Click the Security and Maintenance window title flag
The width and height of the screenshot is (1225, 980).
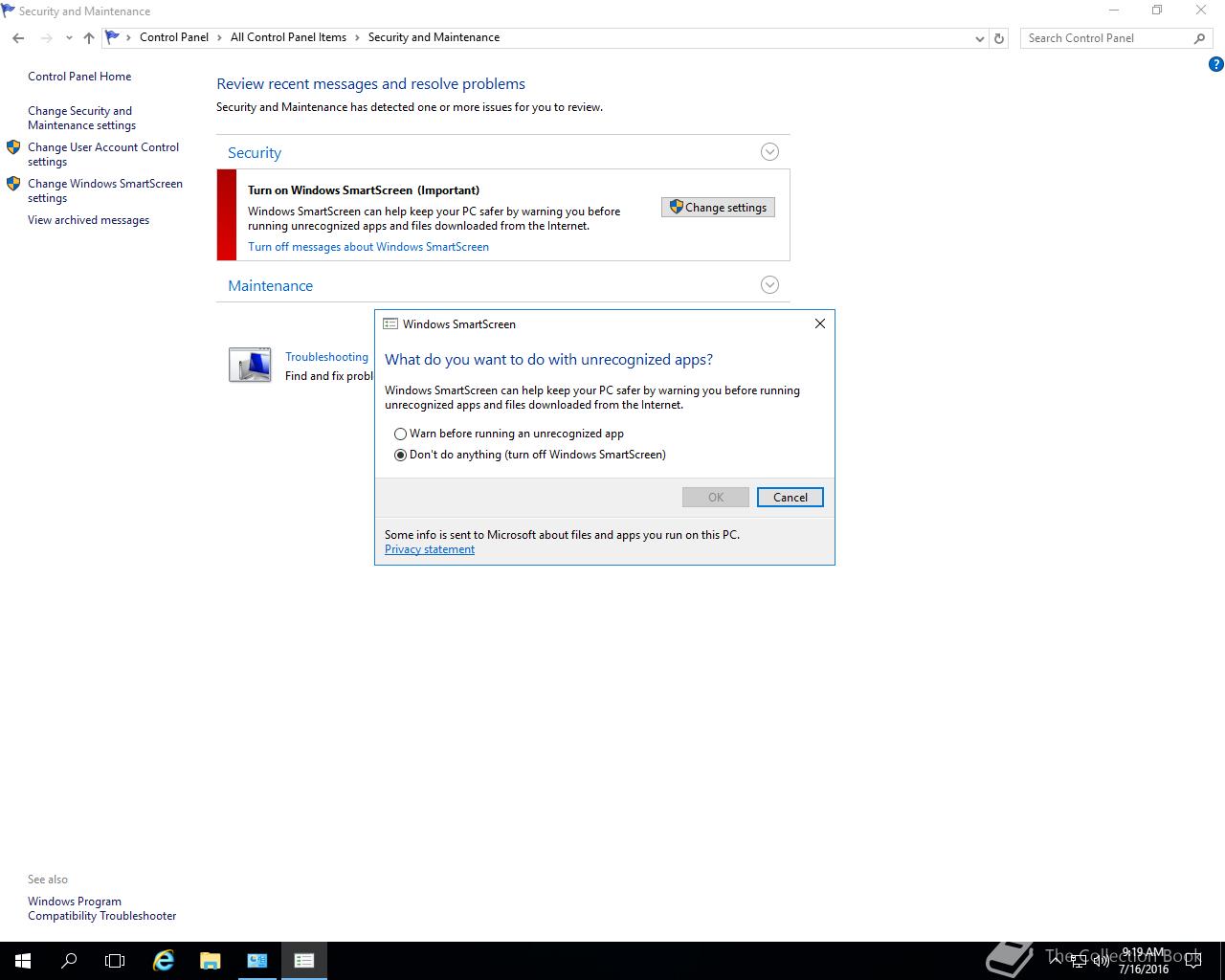[x=8, y=11]
